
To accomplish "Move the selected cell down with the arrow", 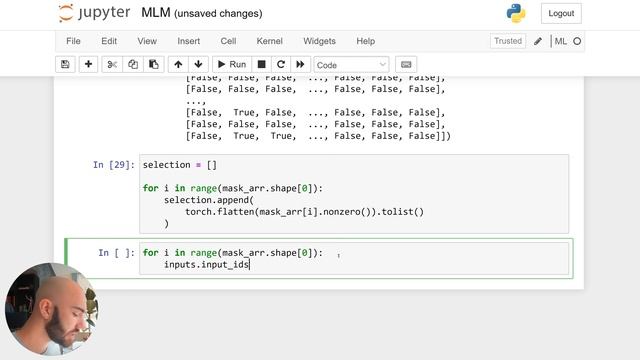I will tap(198, 64).
